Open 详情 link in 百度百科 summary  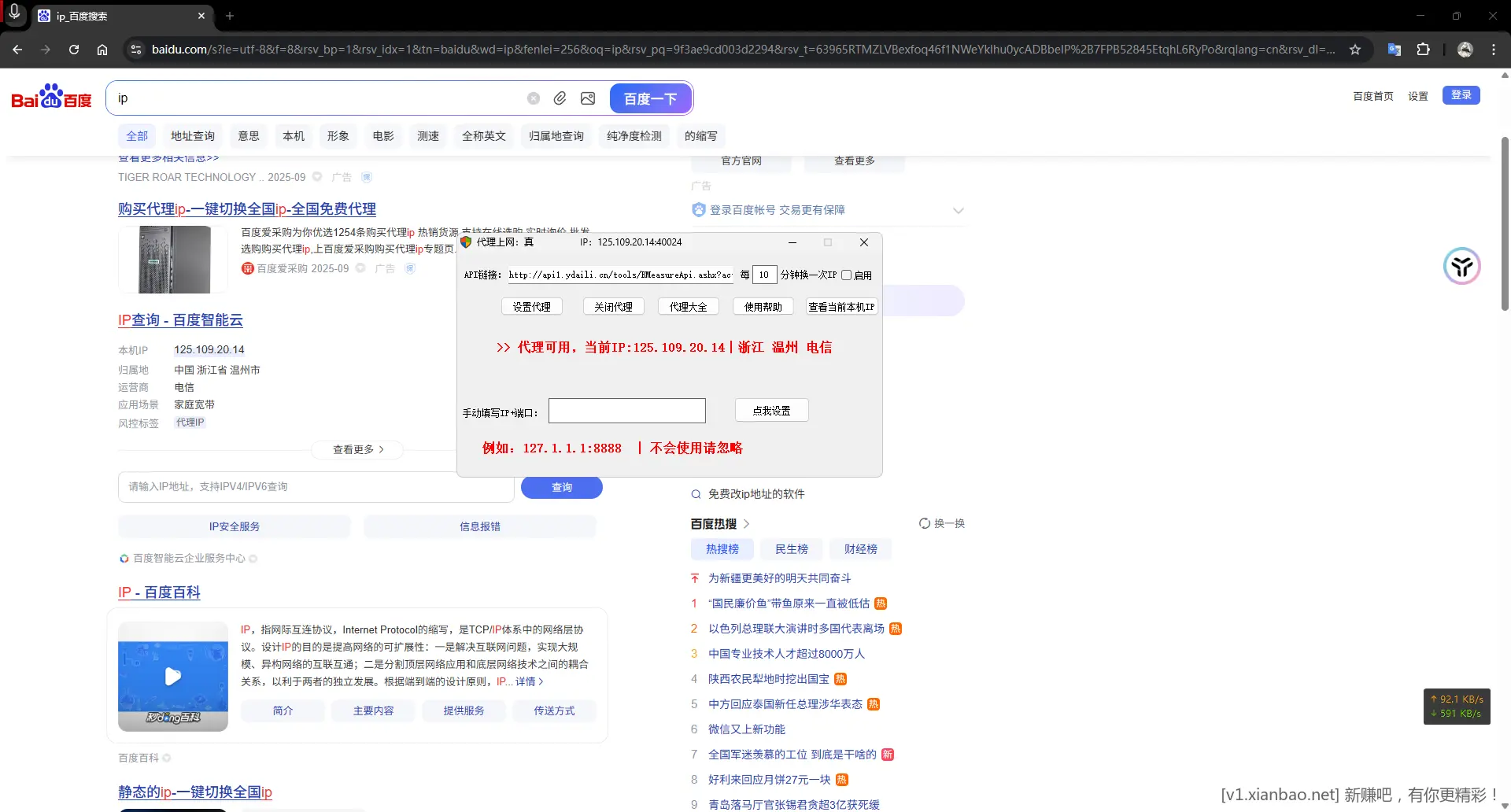point(529,681)
